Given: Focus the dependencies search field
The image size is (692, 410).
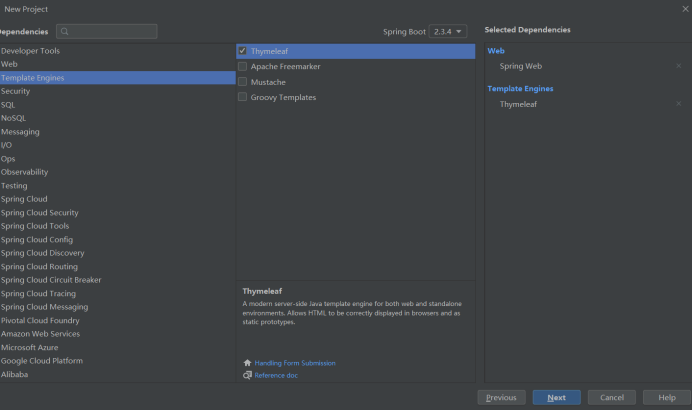Looking at the screenshot, I should pos(110,32).
